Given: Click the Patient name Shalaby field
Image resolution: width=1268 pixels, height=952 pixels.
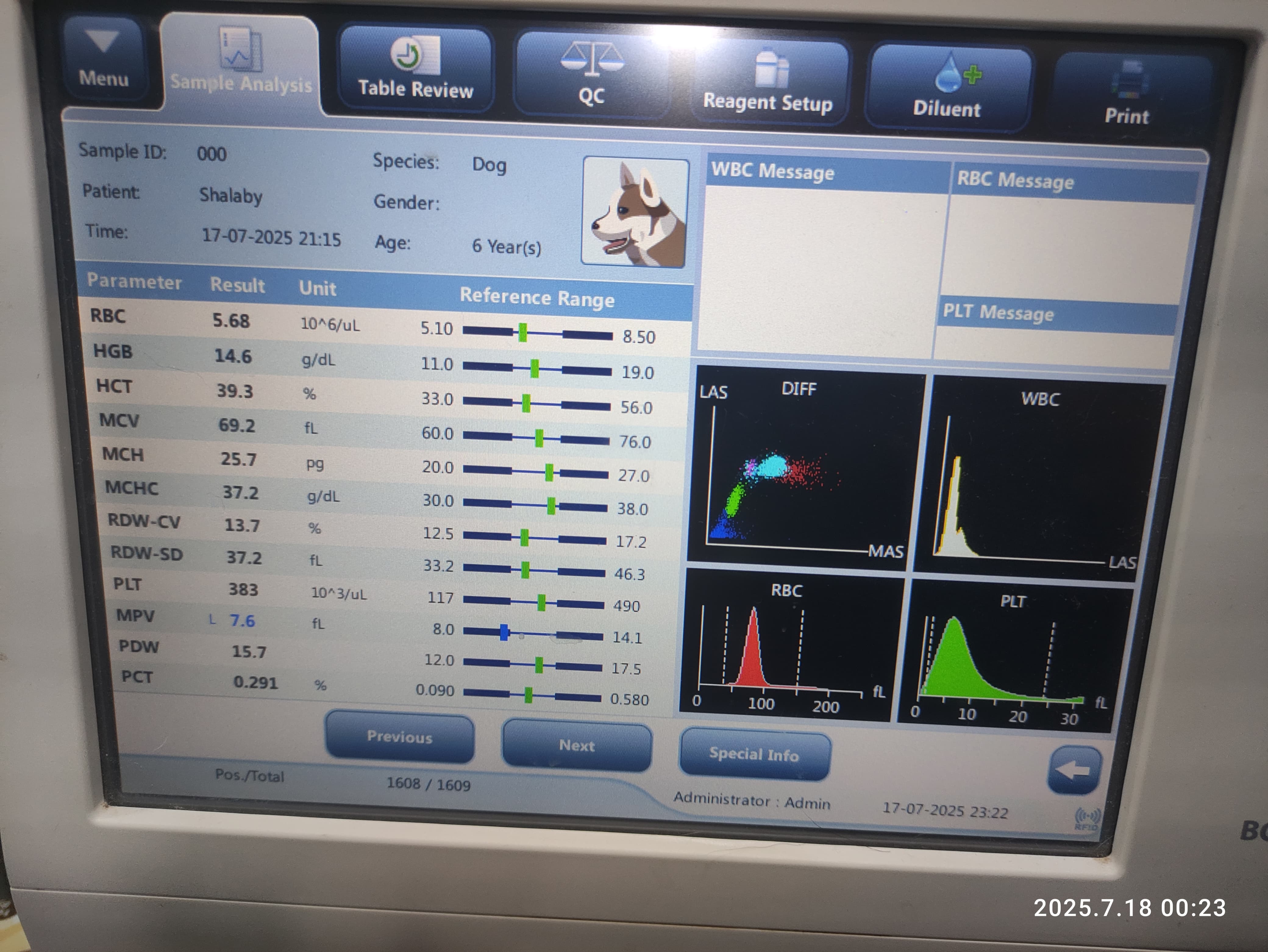Looking at the screenshot, I should click(230, 195).
